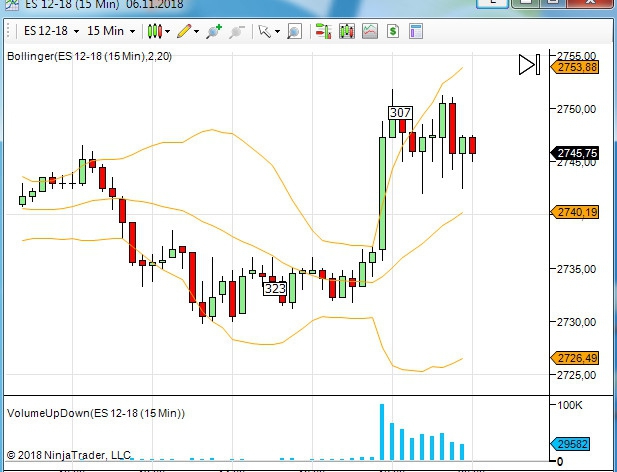Open the 15 Min interval dropdown
The width and height of the screenshot is (617, 472).
tap(111, 31)
